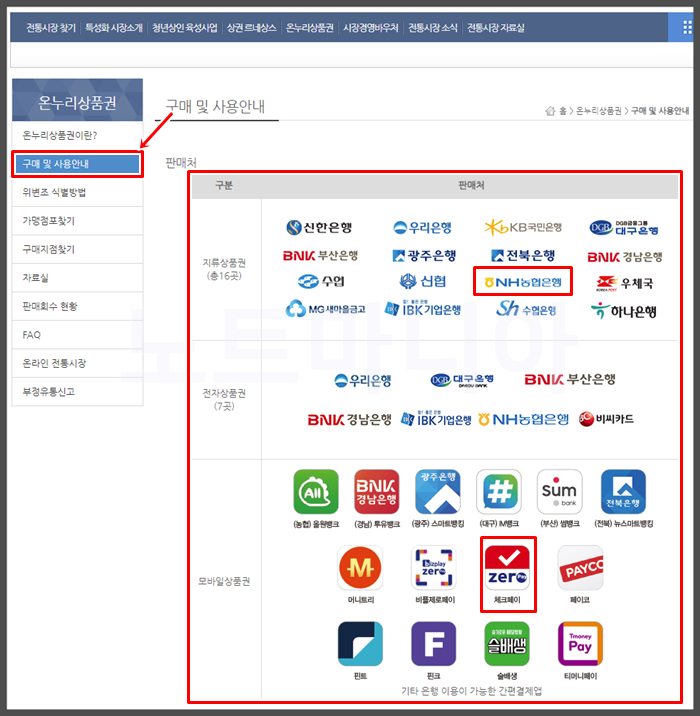Select the 머니트리 app icon
This screenshot has height=716, width=700.
[x=360, y=568]
